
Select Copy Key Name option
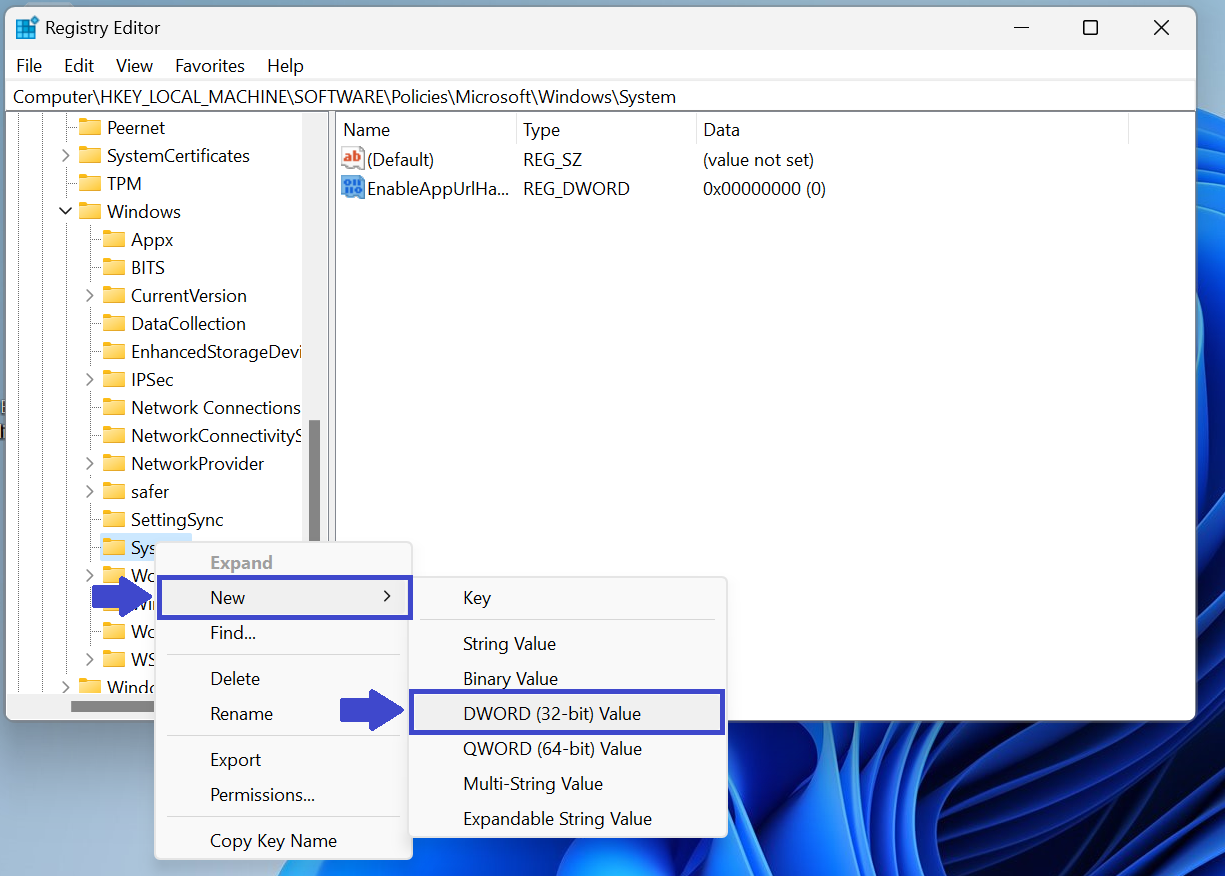coord(273,841)
